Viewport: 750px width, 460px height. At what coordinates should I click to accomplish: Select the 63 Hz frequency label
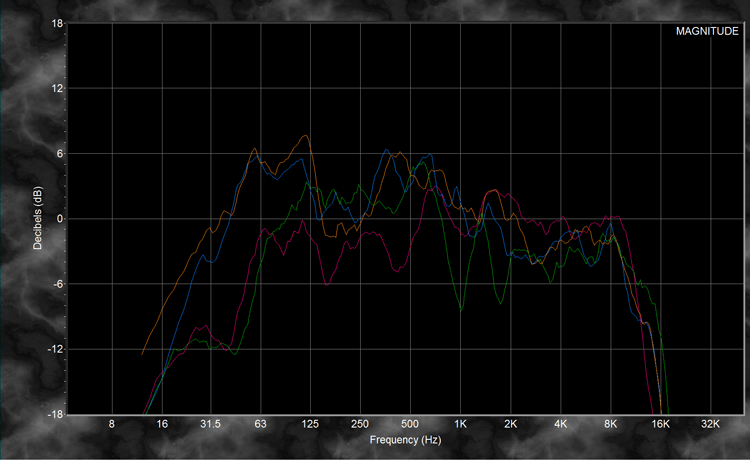coord(260,424)
